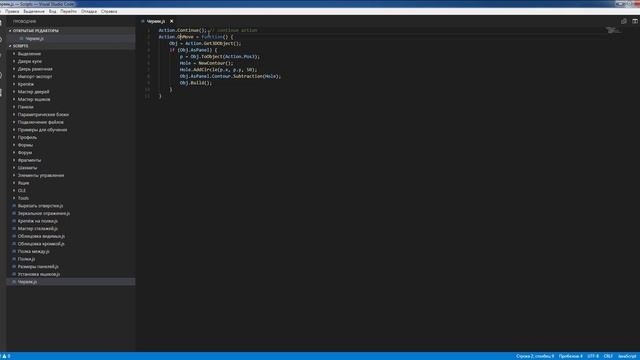This screenshot has height=360, width=640.
Task: Close the Червяк.js editor tab
Action: coord(171,21)
